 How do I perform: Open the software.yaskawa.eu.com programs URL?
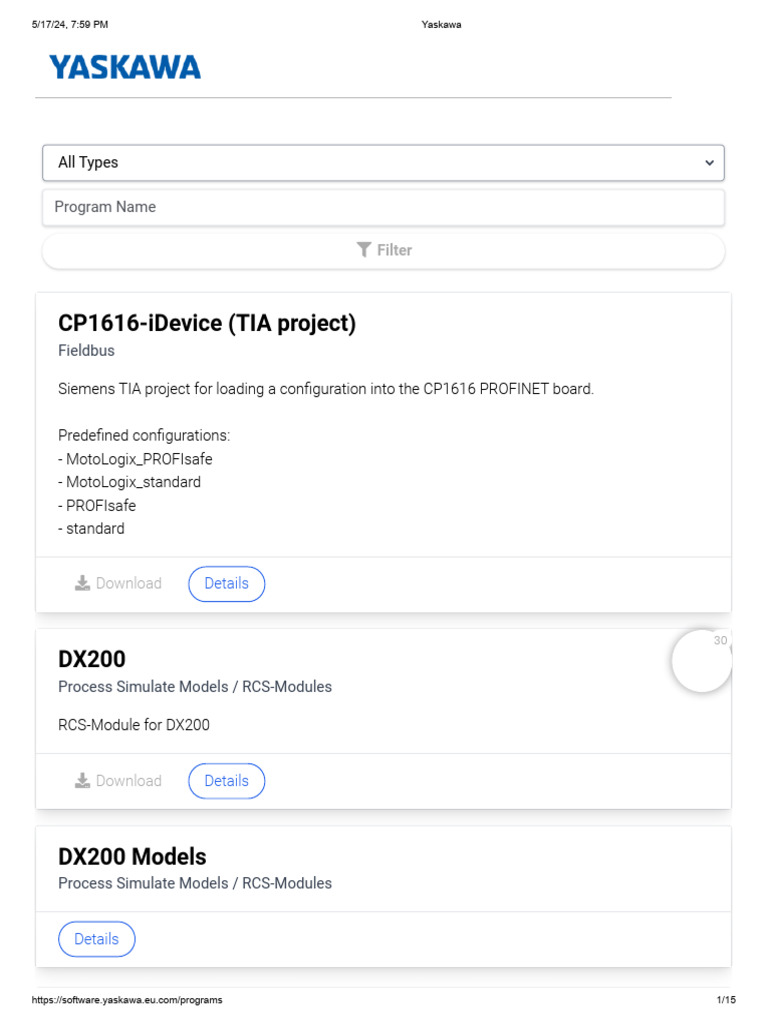pos(126,1000)
